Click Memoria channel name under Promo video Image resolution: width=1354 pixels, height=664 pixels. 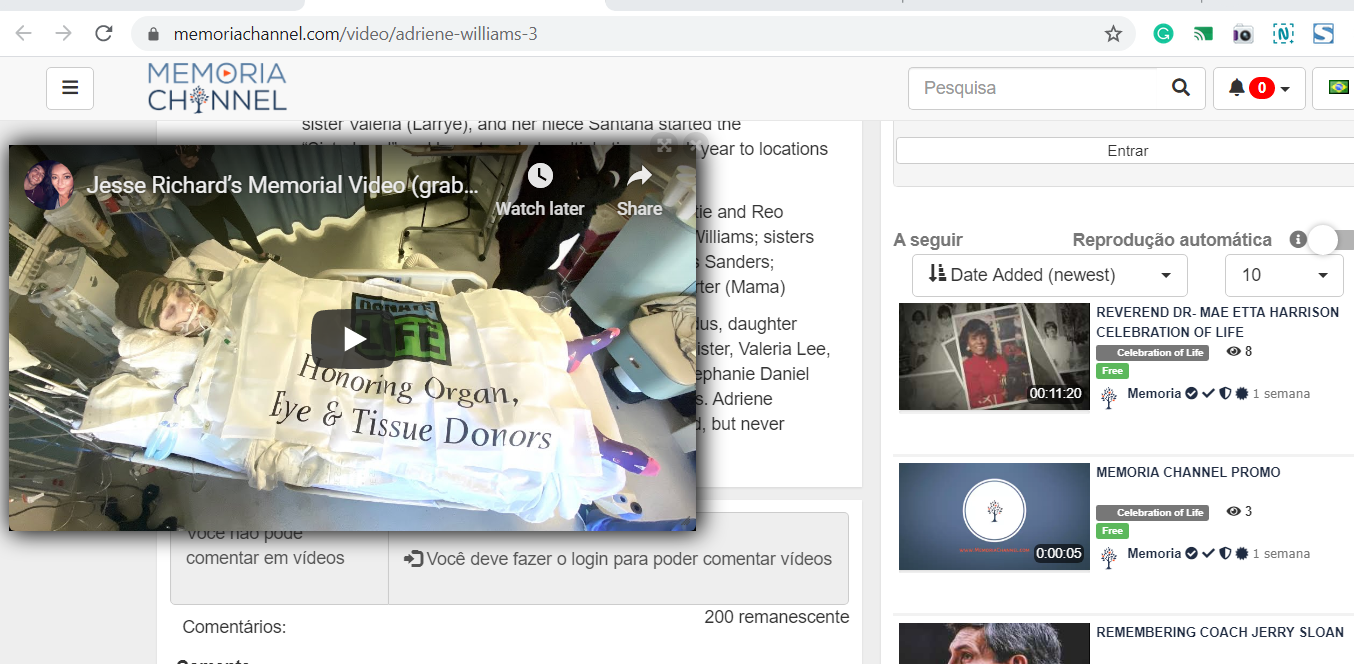tap(1154, 553)
